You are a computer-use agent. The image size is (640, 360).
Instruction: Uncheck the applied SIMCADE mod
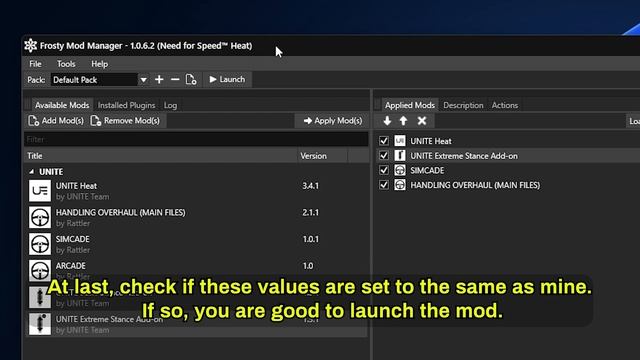(x=384, y=170)
